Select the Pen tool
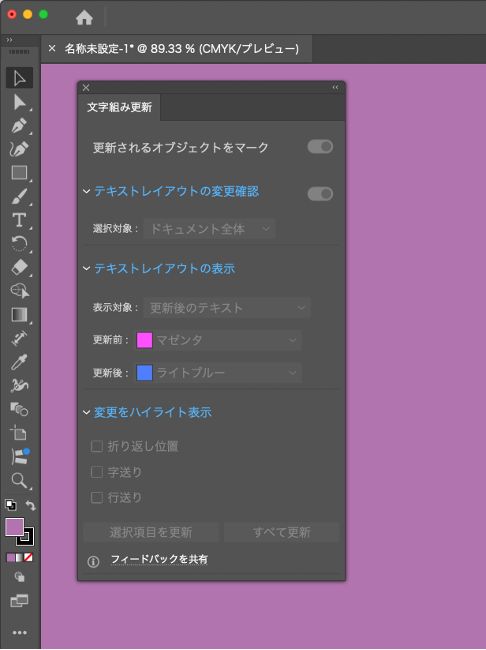Screen dimensions: 486x650 tap(19, 126)
